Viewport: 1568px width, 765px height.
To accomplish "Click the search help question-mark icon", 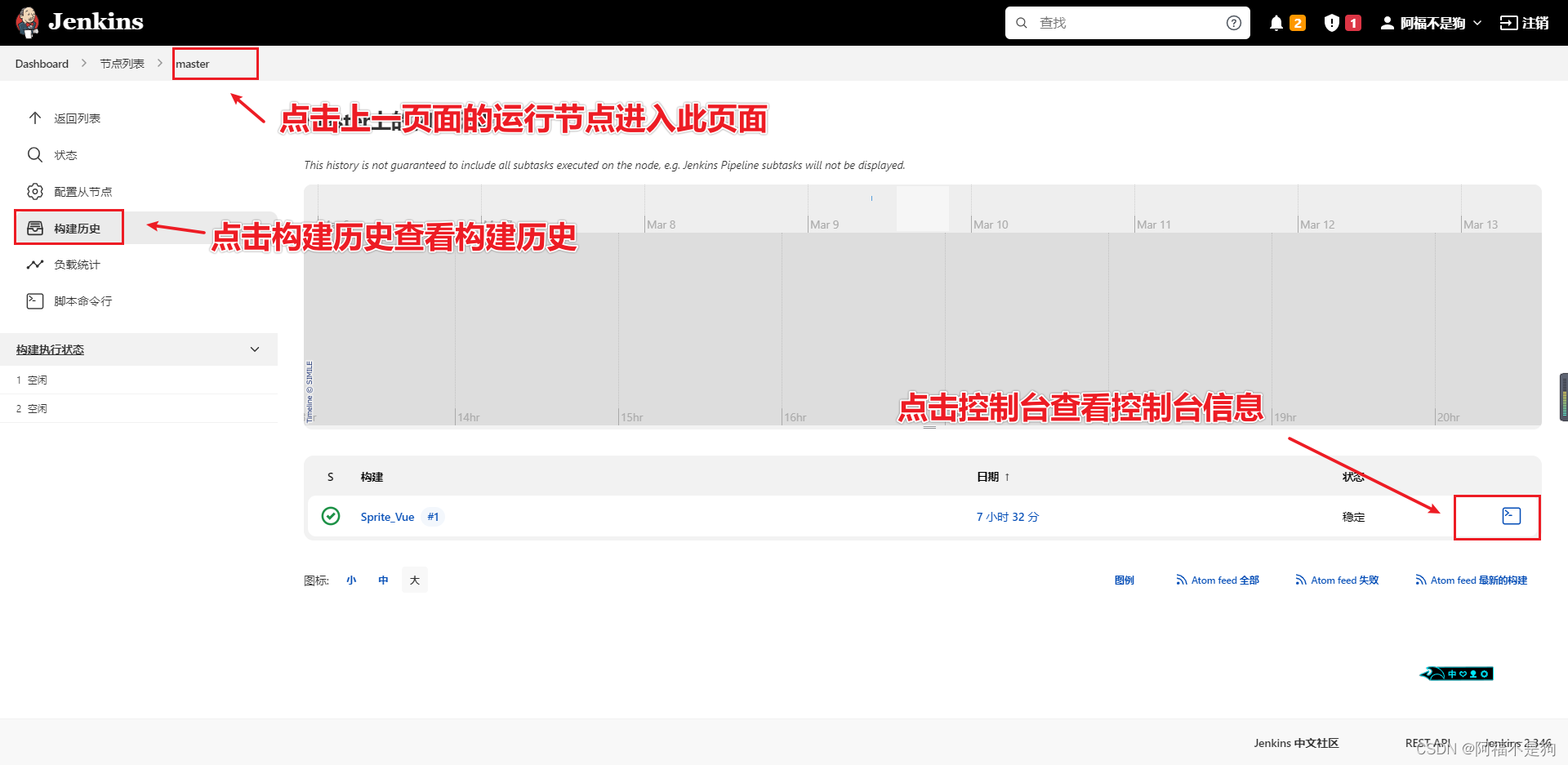I will click(1233, 23).
